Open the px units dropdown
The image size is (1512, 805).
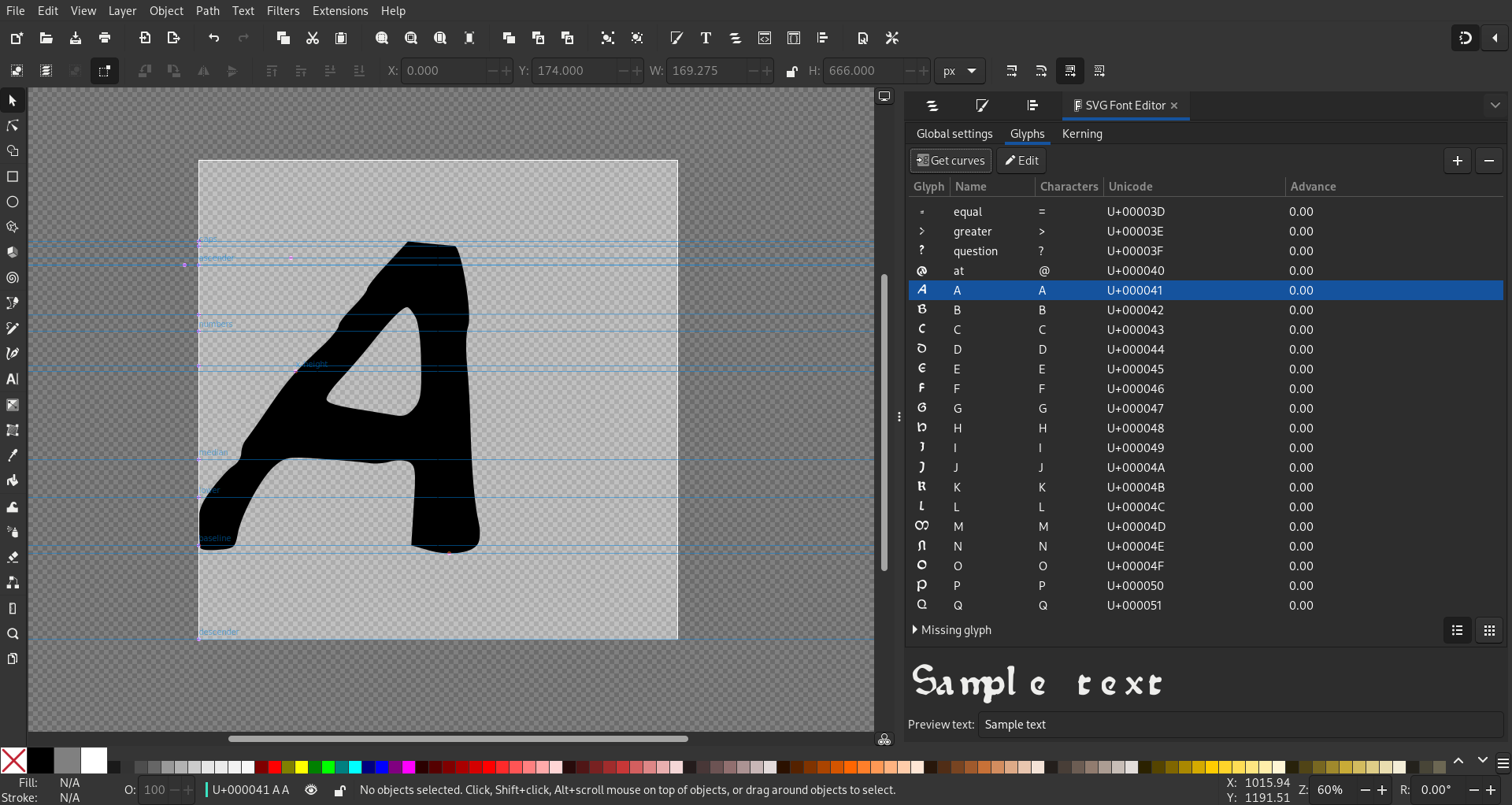[960, 71]
